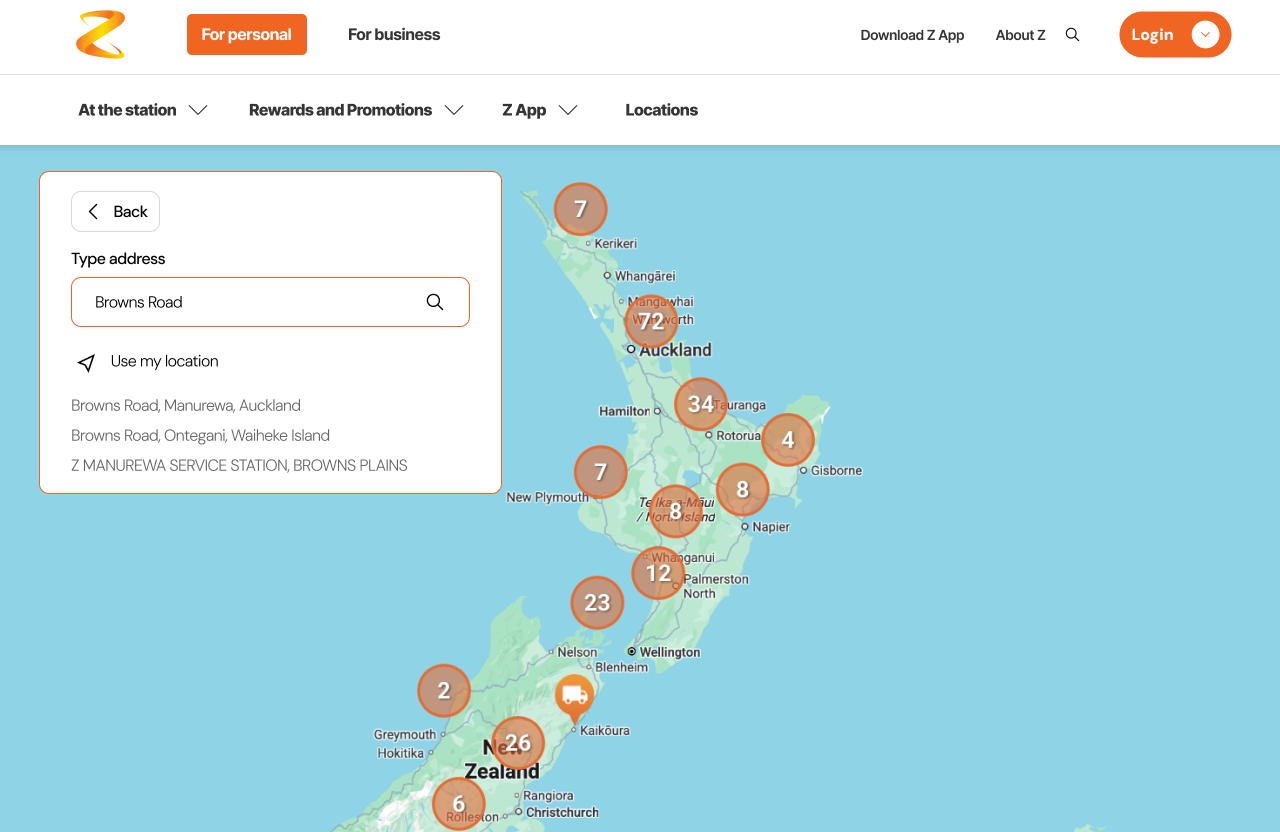Go back using the Back button
The image size is (1280, 832).
click(115, 212)
